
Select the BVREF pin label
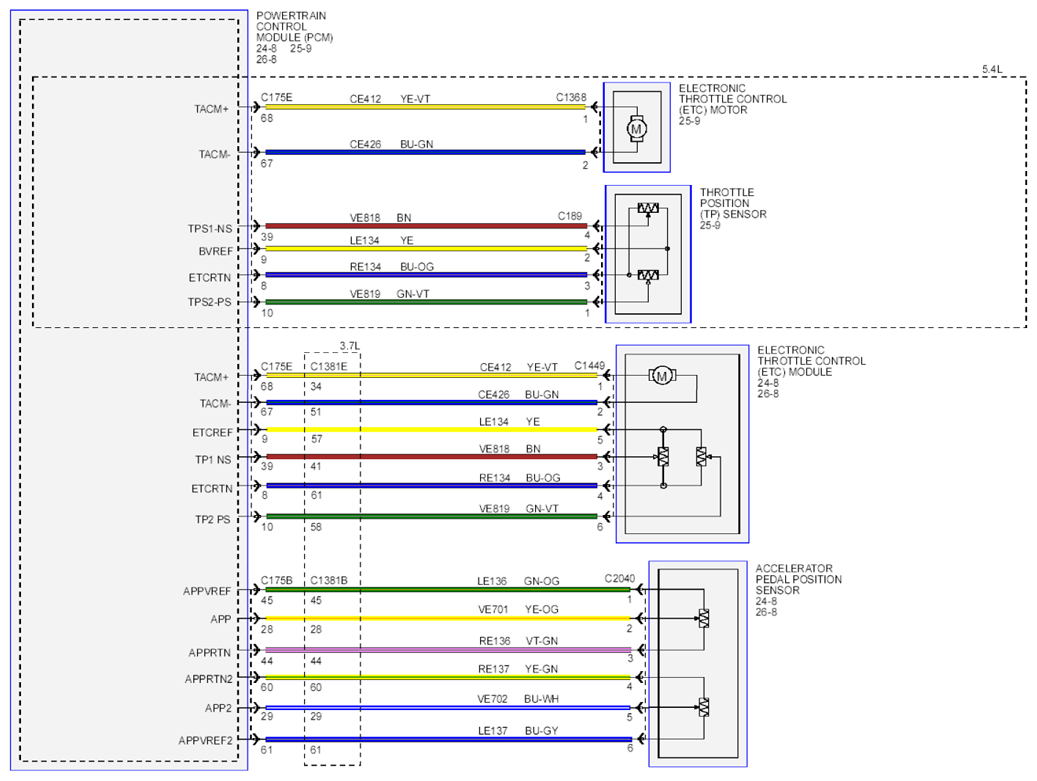[216, 251]
